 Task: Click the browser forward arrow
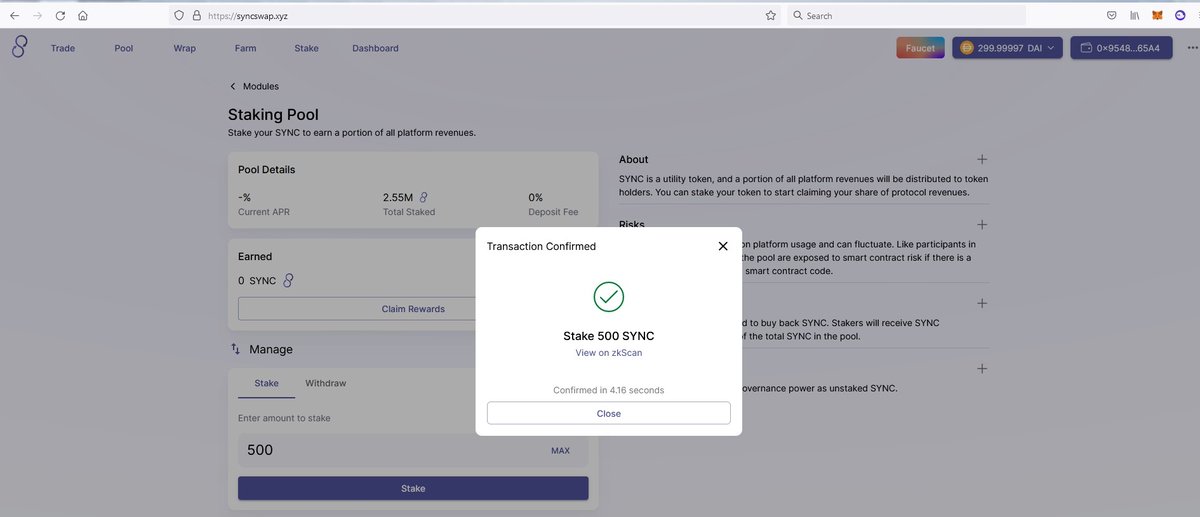(x=37, y=16)
